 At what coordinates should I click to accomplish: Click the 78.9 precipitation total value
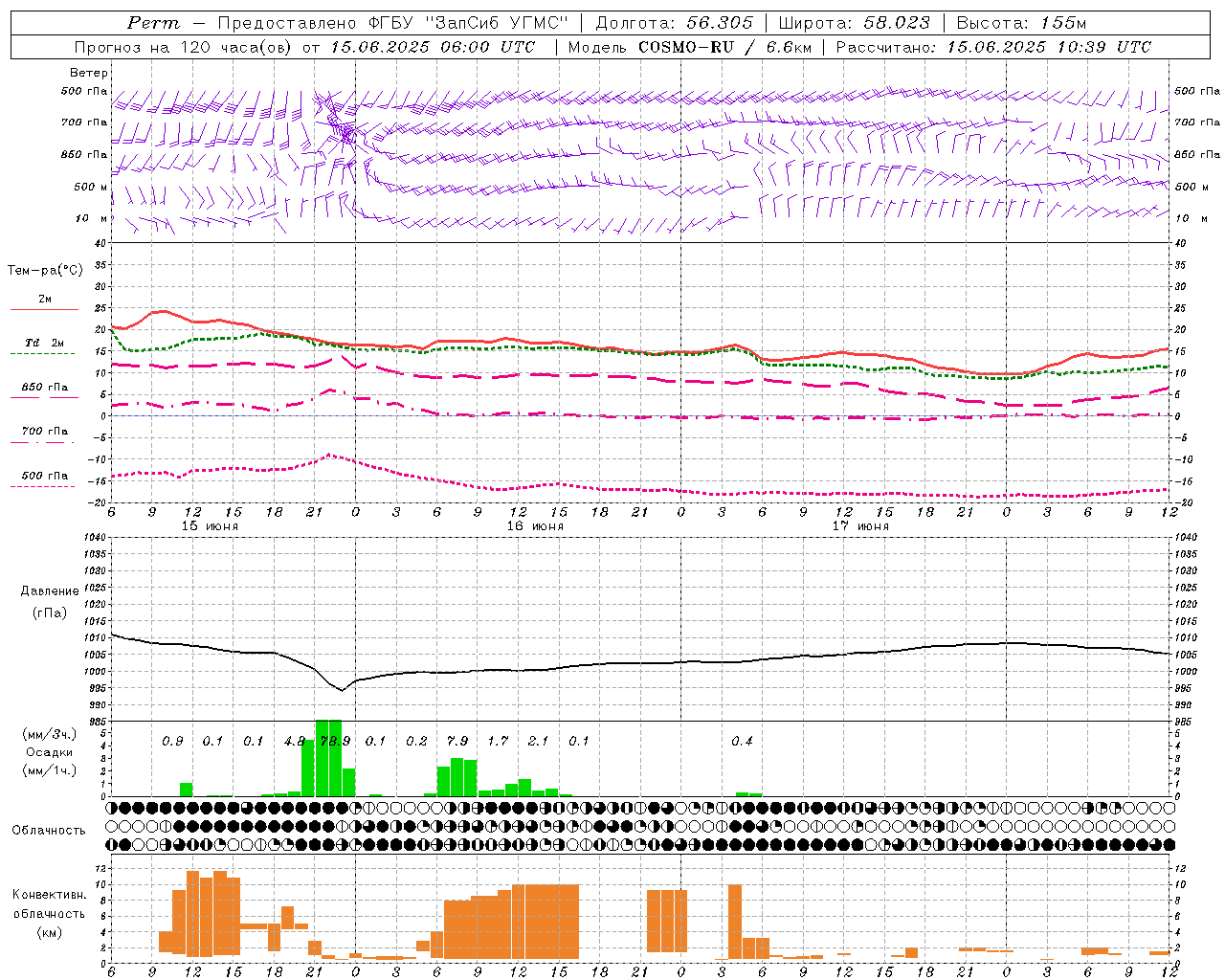[335, 742]
